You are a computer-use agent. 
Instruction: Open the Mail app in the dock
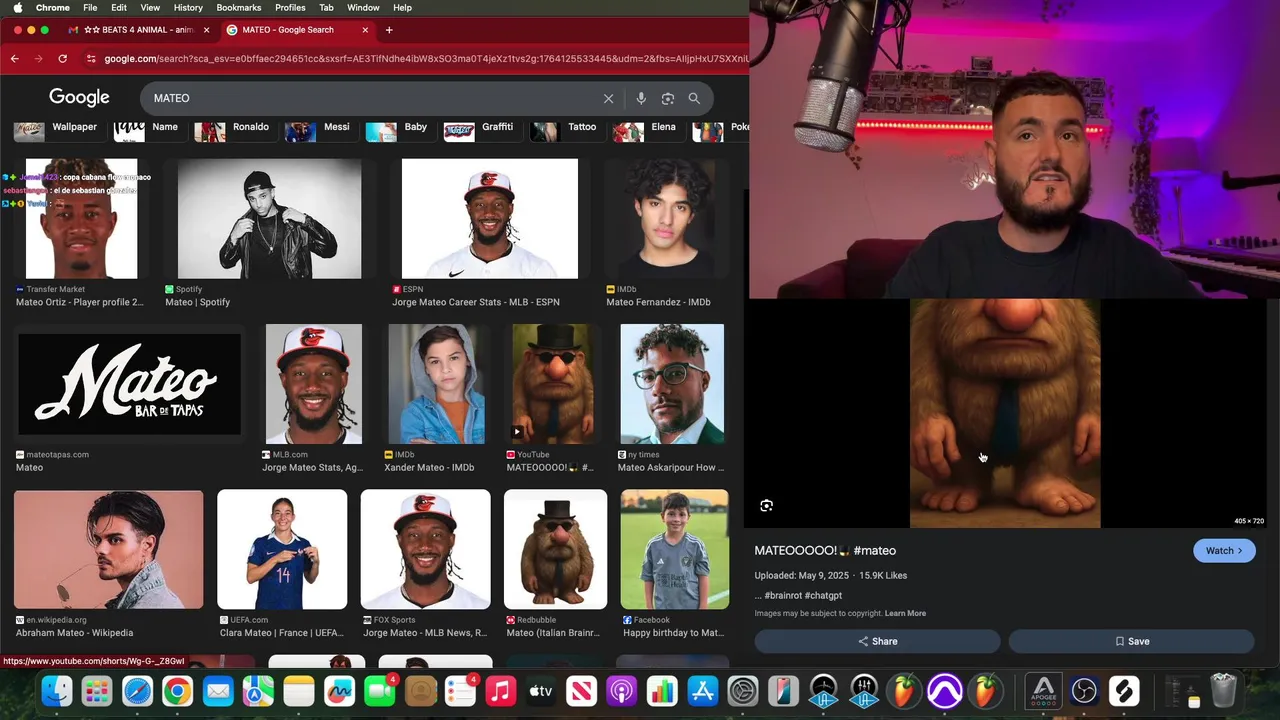click(x=218, y=691)
